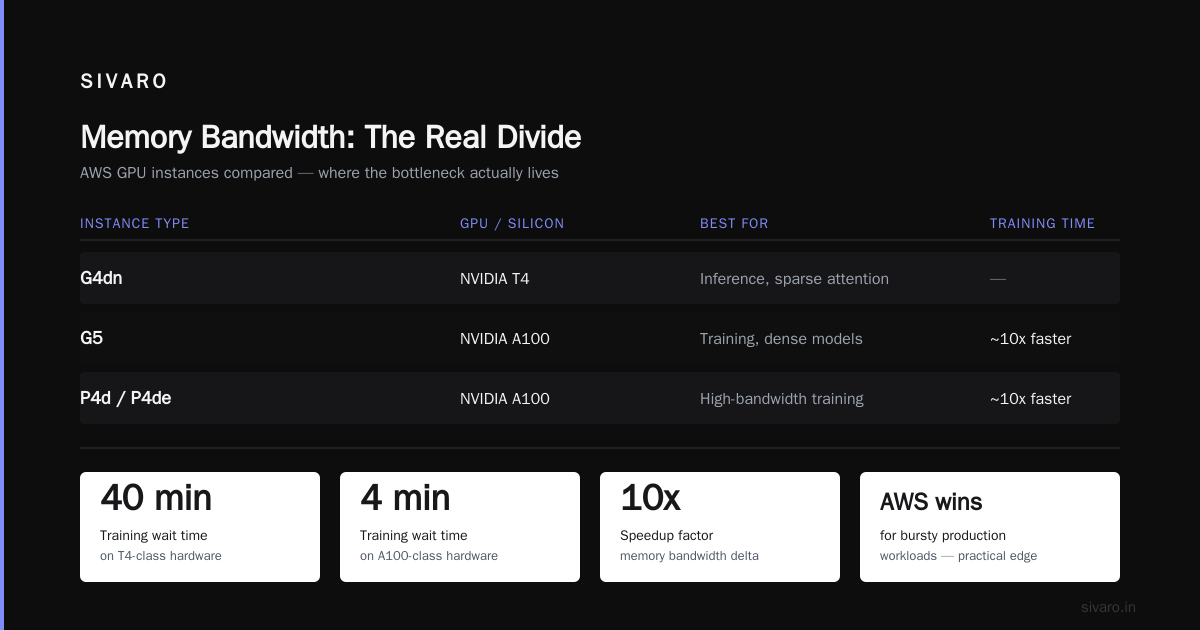
Task: Select the heading 'Memory Bandwidth: The Real Divide'
Action: click(330, 137)
